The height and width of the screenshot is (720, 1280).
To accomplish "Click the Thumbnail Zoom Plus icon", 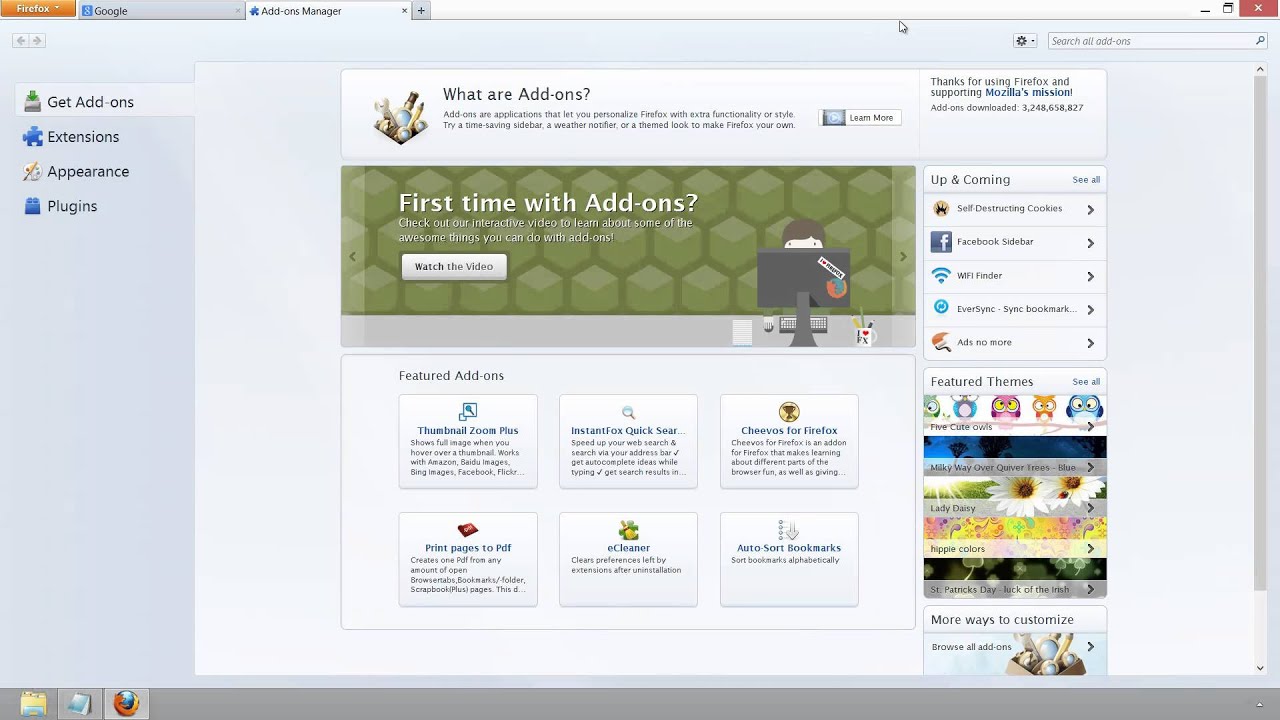I will point(468,412).
